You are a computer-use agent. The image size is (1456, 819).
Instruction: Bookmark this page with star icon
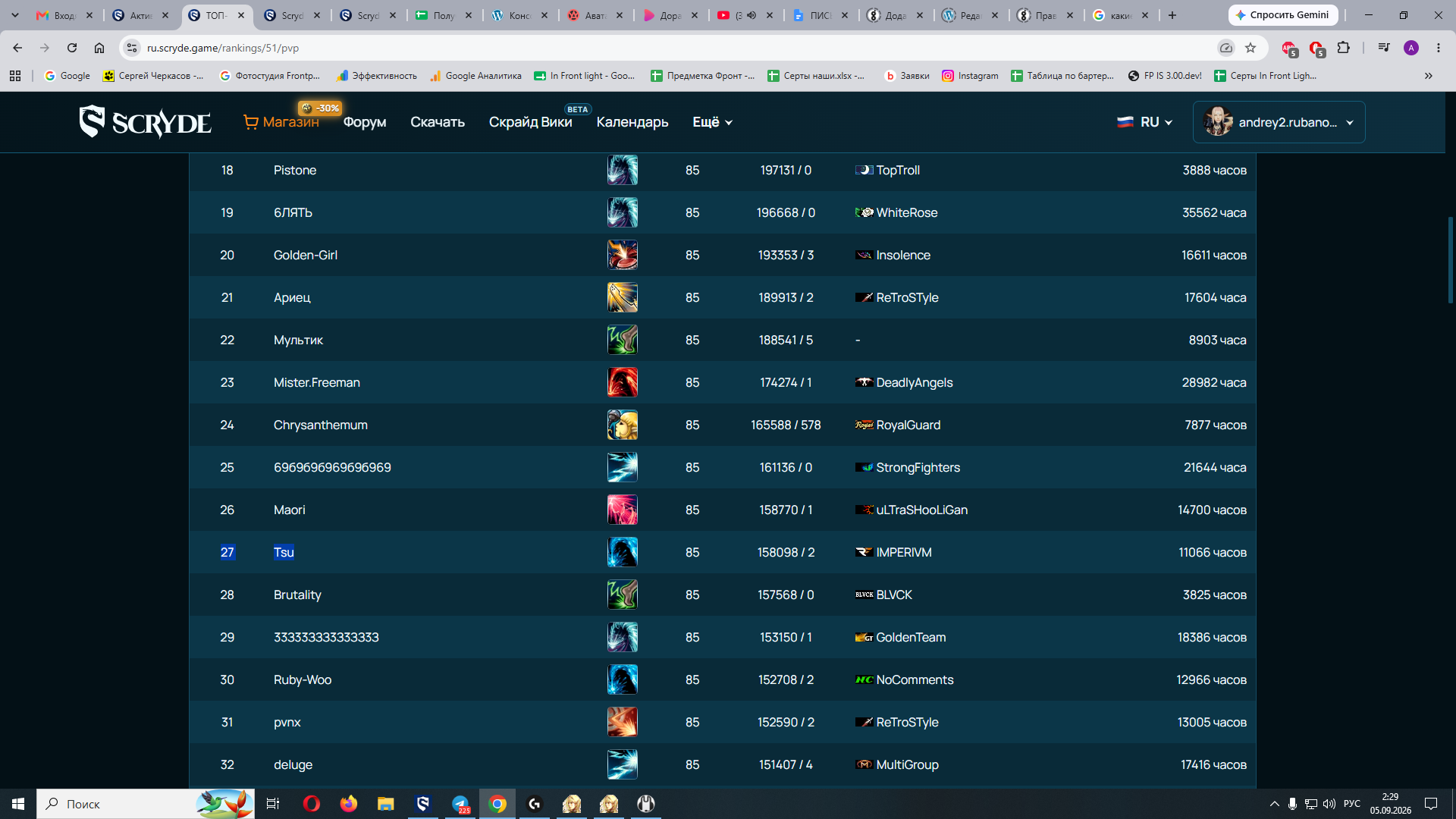point(1250,48)
